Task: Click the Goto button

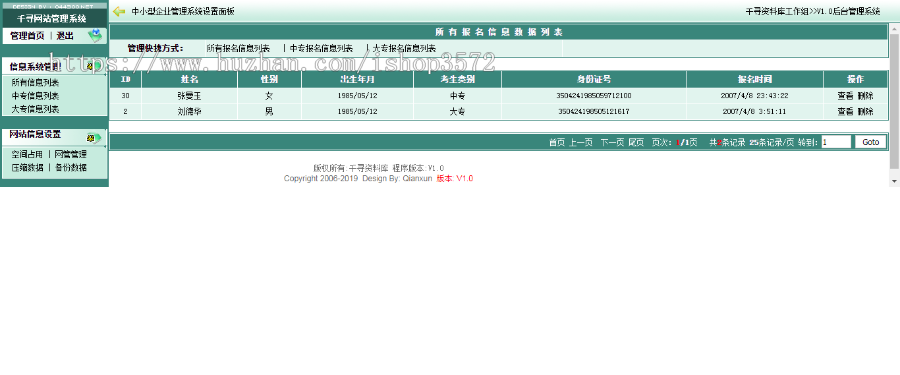Action: [x=871, y=142]
